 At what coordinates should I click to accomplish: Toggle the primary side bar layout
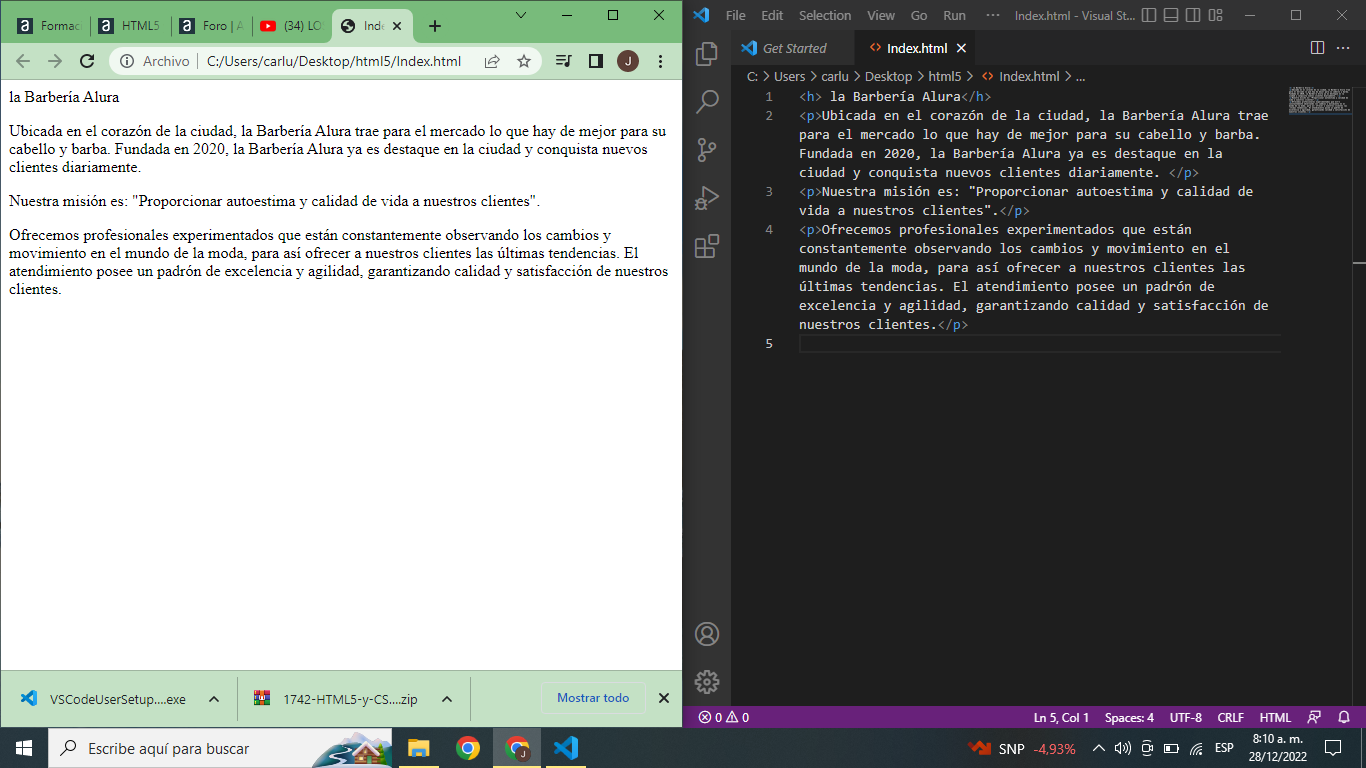coord(1148,15)
